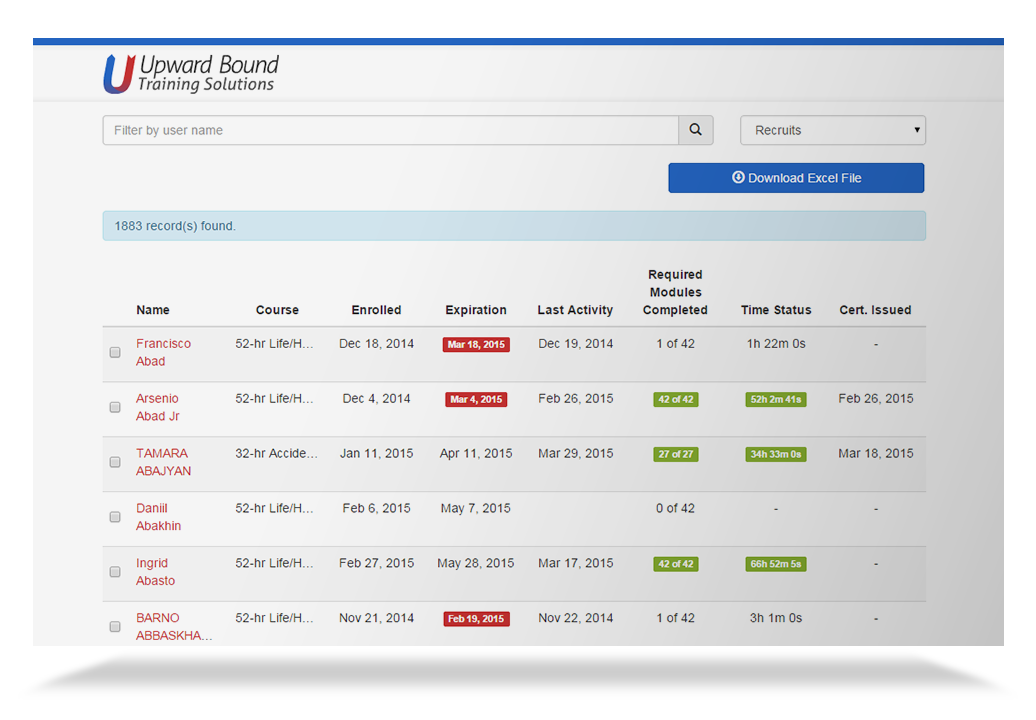Tick the checkbox for Ingrid Abasto

click(x=115, y=572)
